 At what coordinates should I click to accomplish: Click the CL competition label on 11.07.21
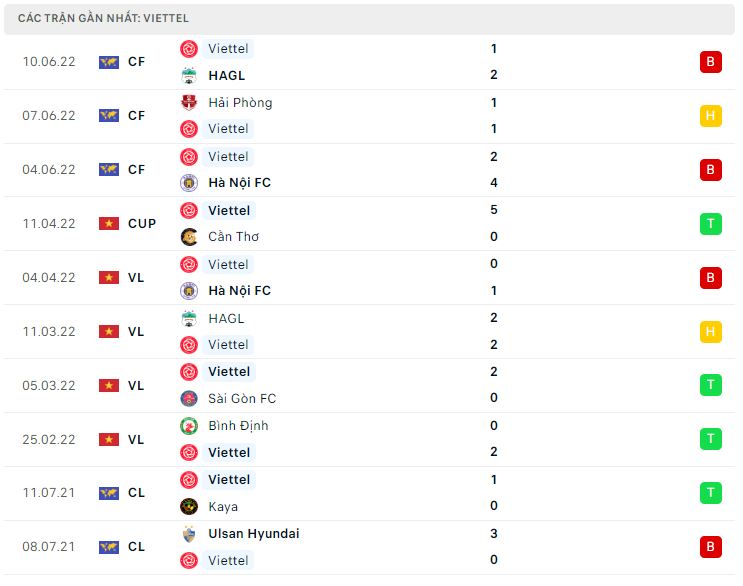(136, 493)
